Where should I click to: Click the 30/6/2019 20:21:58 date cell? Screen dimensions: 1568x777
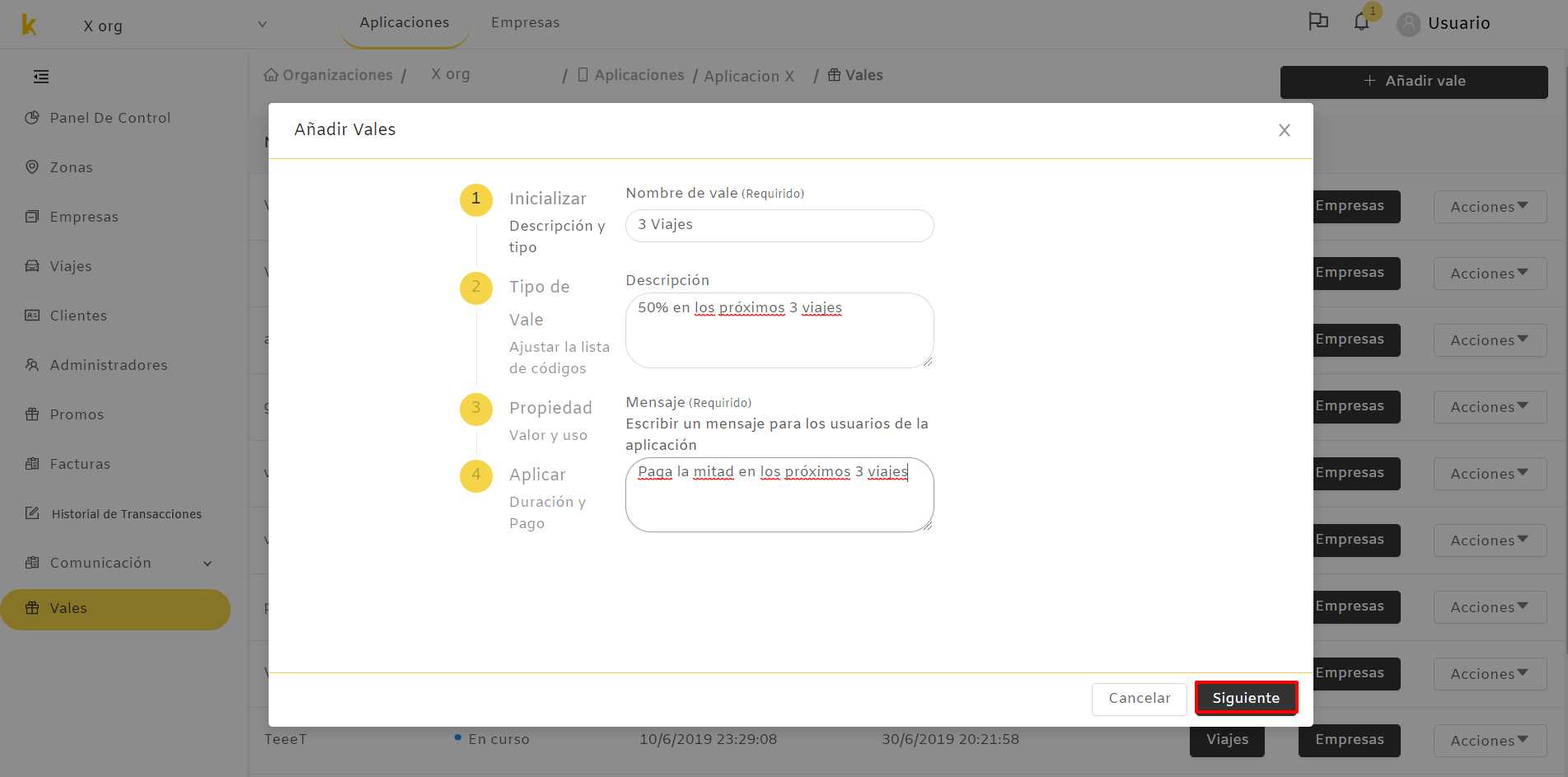pos(950,740)
